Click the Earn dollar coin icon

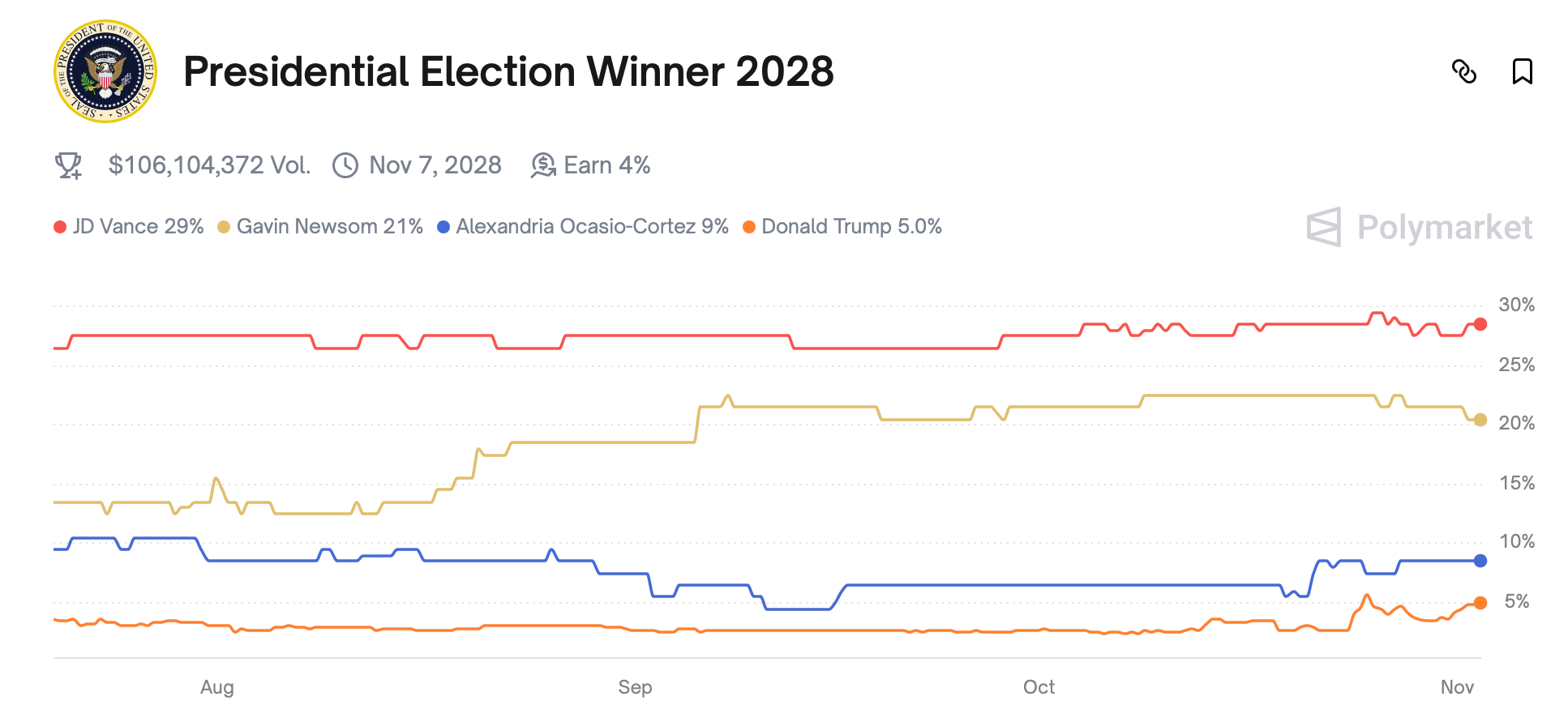coord(543,165)
